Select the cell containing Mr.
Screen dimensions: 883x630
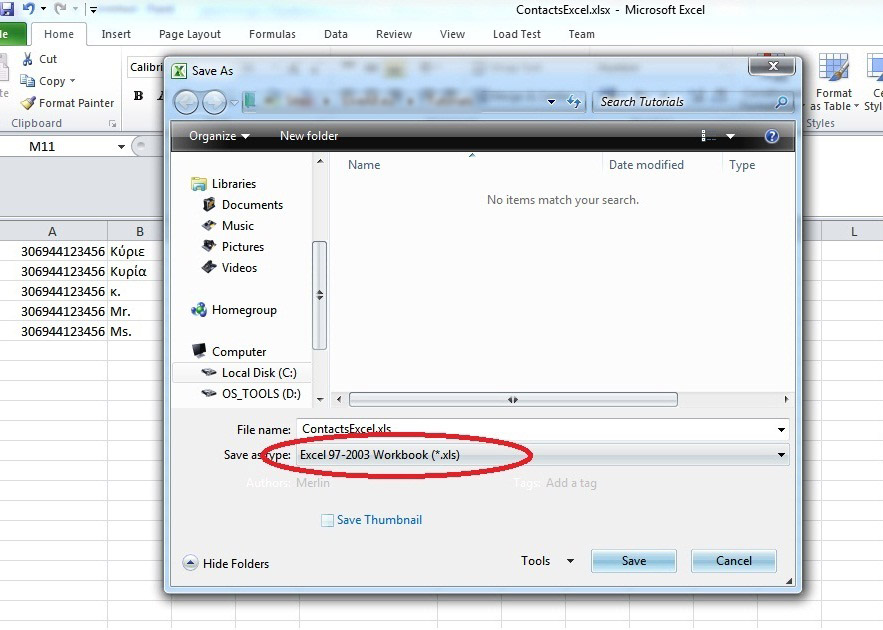[x=135, y=311]
